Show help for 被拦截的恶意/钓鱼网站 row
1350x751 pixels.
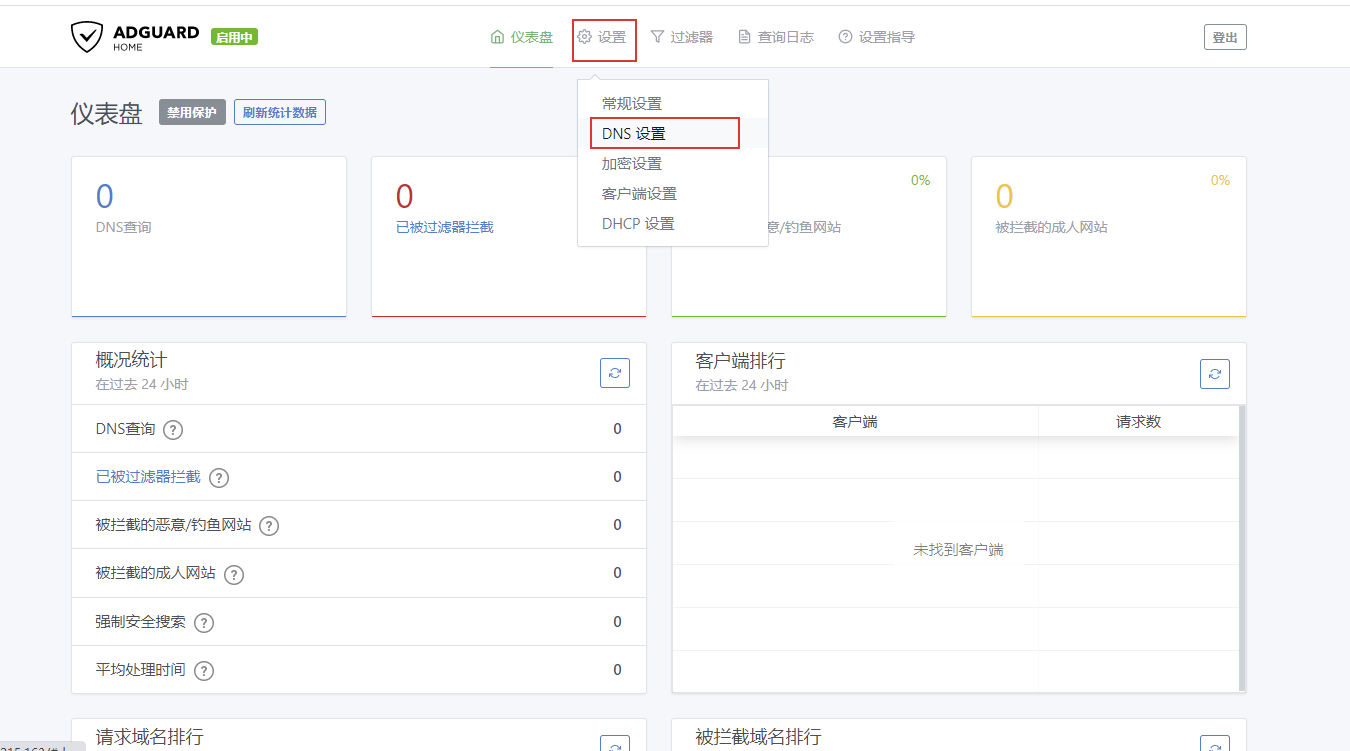click(x=269, y=526)
